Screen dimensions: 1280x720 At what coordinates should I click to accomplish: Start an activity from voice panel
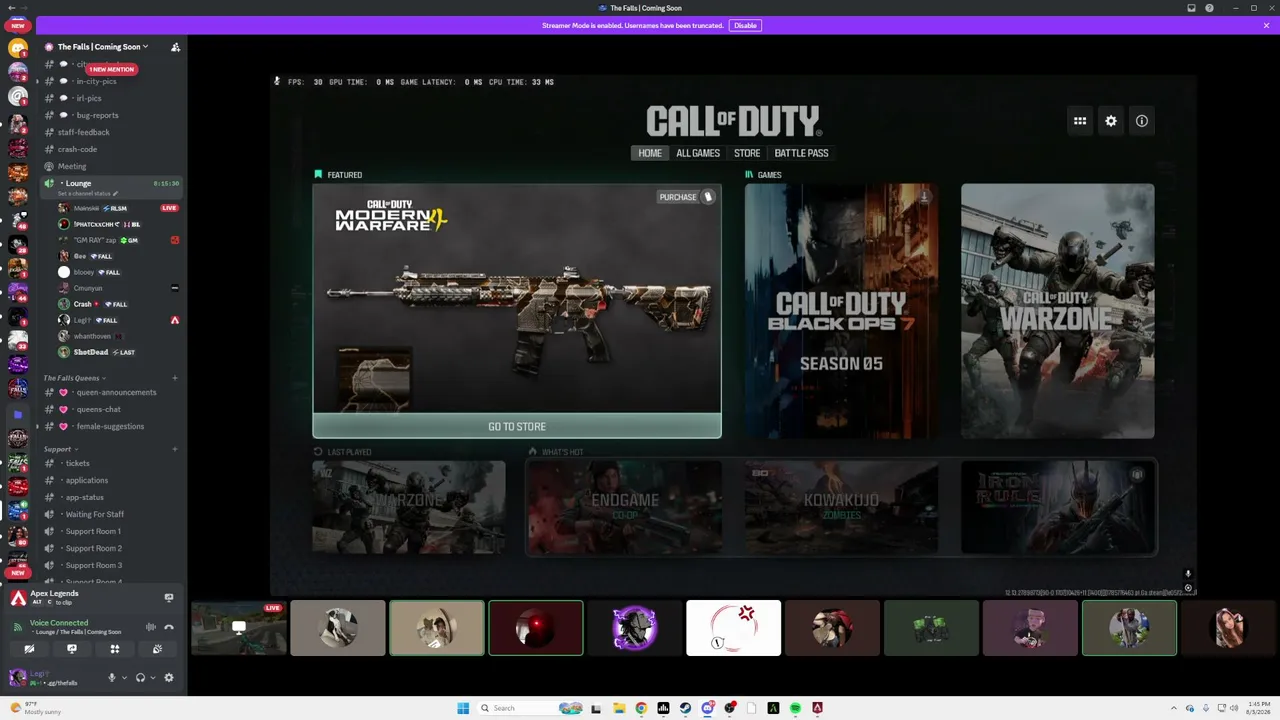click(x=115, y=650)
